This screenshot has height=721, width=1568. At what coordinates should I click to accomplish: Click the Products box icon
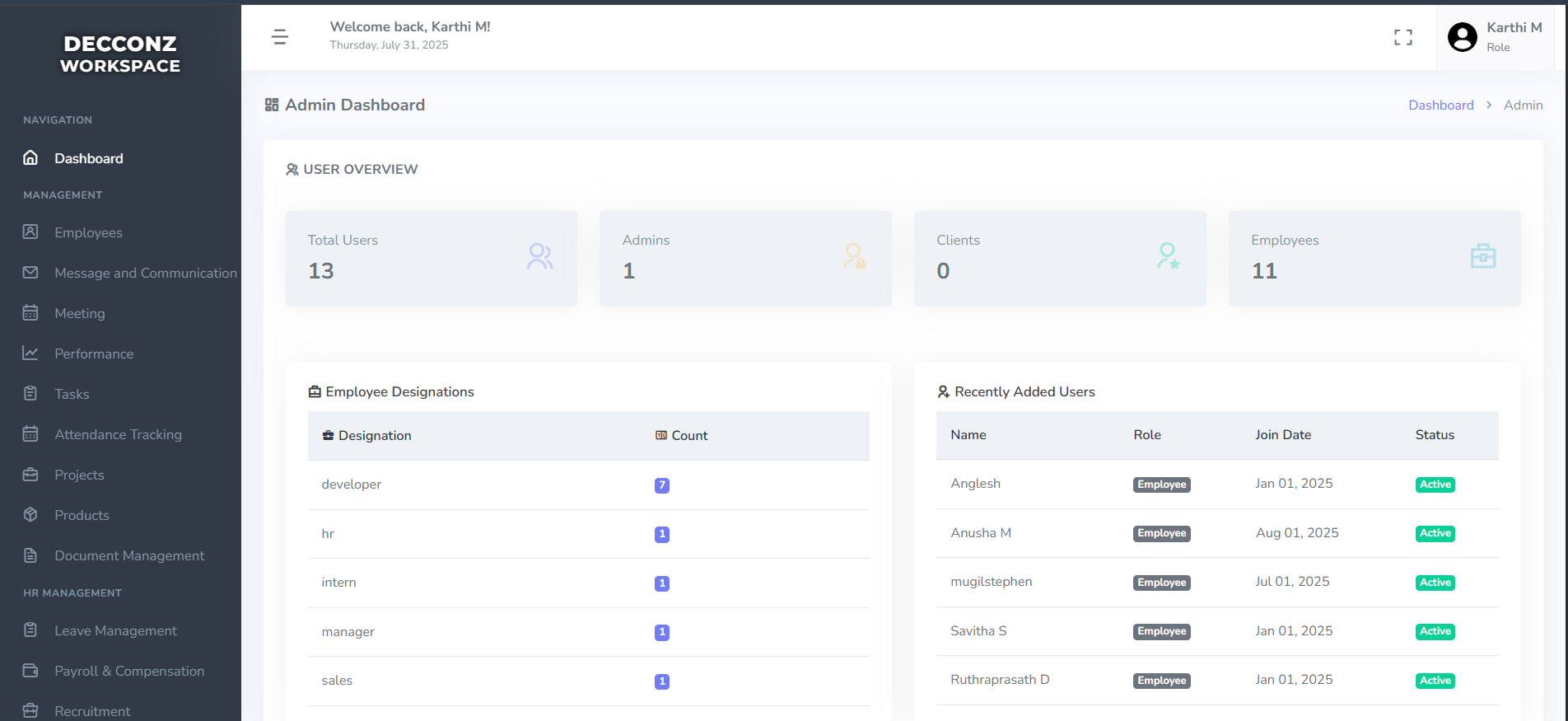point(30,514)
